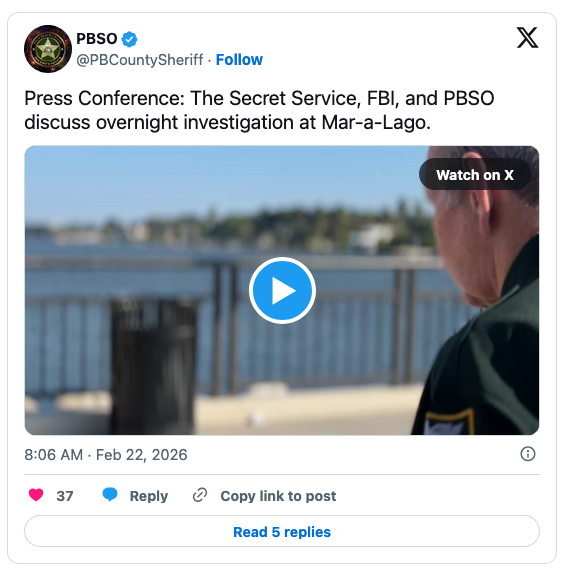Like the post with heart icon
This screenshot has width=567, height=570.
(x=36, y=495)
